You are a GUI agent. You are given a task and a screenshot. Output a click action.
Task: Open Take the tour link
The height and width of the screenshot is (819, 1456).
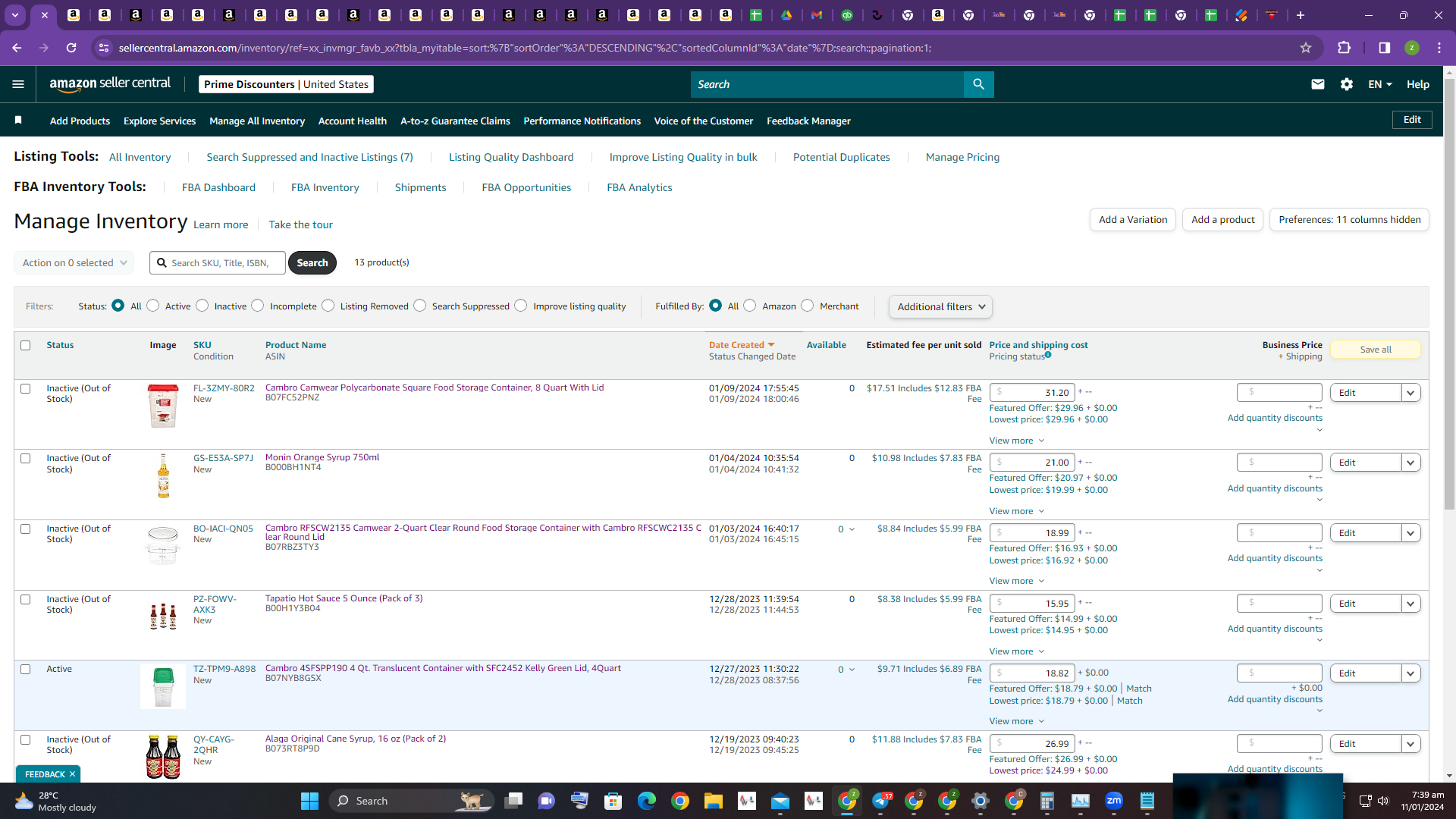pos(300,224)
